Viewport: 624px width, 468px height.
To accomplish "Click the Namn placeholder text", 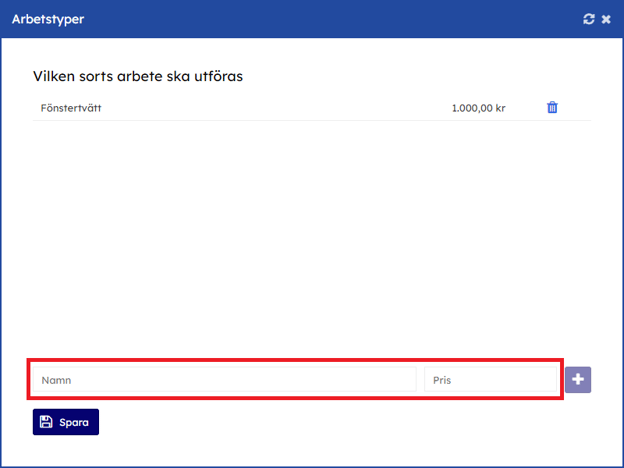I will 56,380.
